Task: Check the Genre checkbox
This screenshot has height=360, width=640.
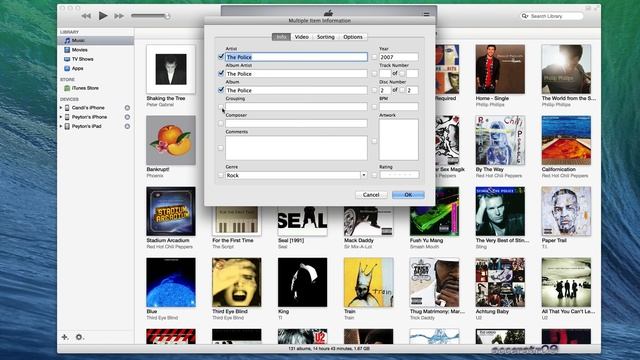Action: tap(221, 175)
